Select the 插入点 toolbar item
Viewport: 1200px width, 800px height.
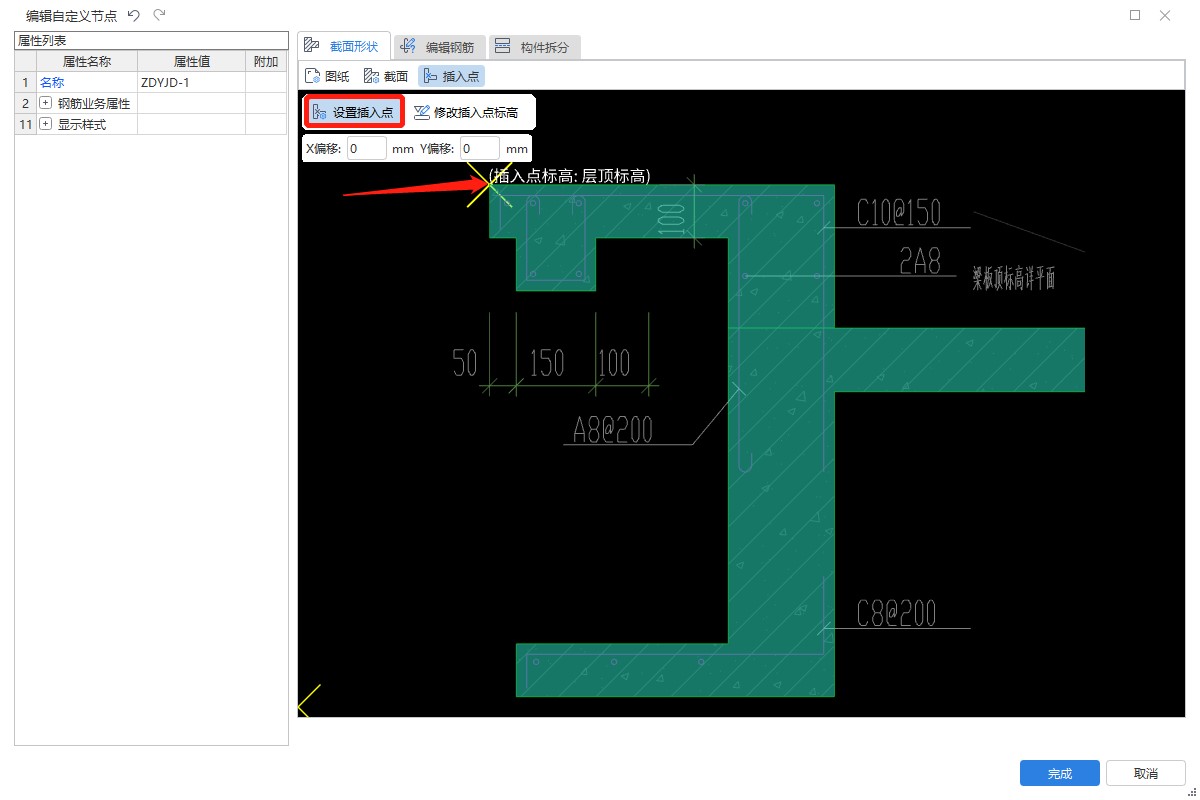click(451, 75)
